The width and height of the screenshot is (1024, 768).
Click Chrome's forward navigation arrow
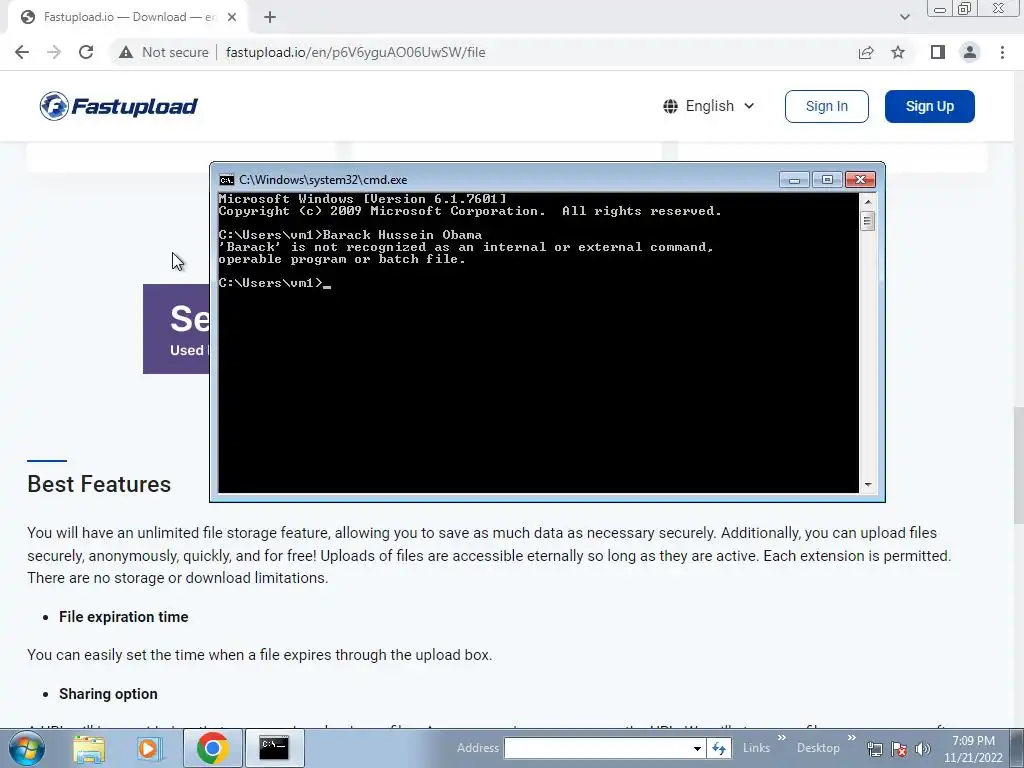[54, 52]
